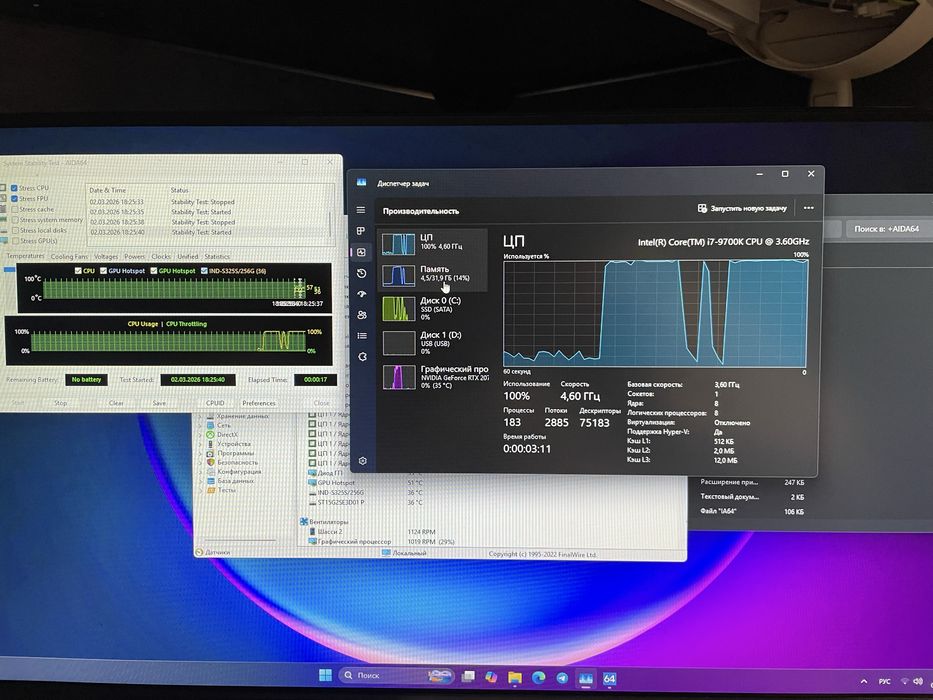Image resolution: width=933 pixels, height=700 pixels.
Task: Select ST1SG2SE3D01 P temperature row
Action: (367, 502)
